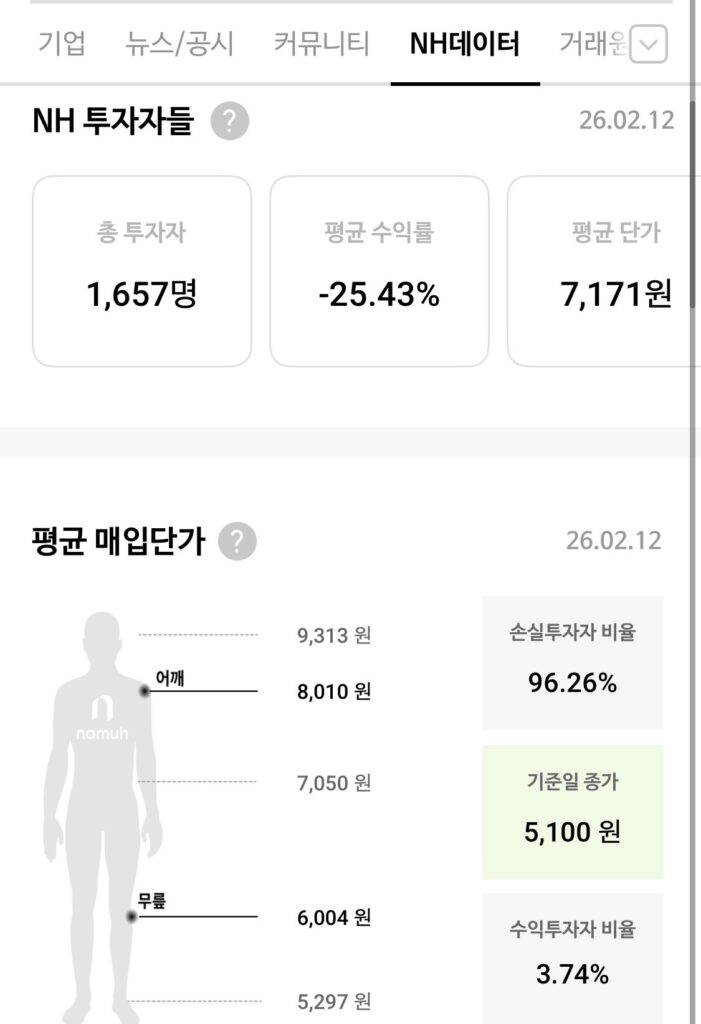The height and width of the screenshot is (1024, 701).
Task: Open the partially visible 거래원 tab
Action: tap(590, 44)
